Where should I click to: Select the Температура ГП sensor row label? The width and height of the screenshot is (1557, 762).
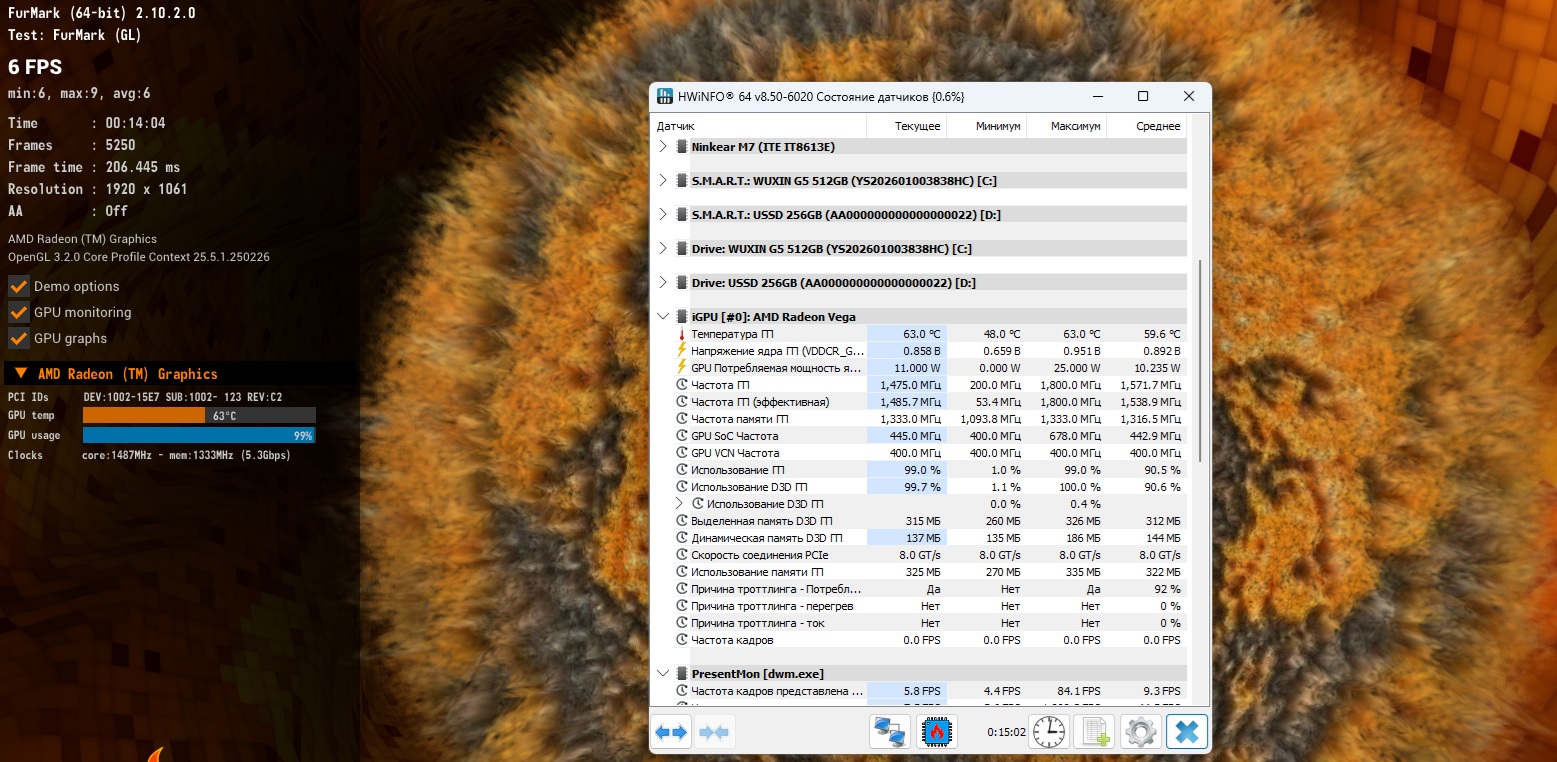click(x=732, y=334)
